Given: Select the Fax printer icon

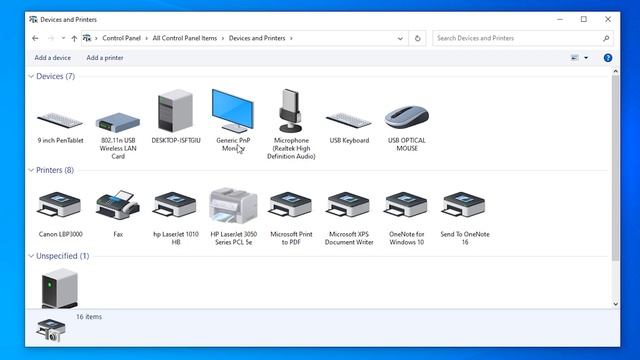Looking at the screenshot, I should pos(118,205).
